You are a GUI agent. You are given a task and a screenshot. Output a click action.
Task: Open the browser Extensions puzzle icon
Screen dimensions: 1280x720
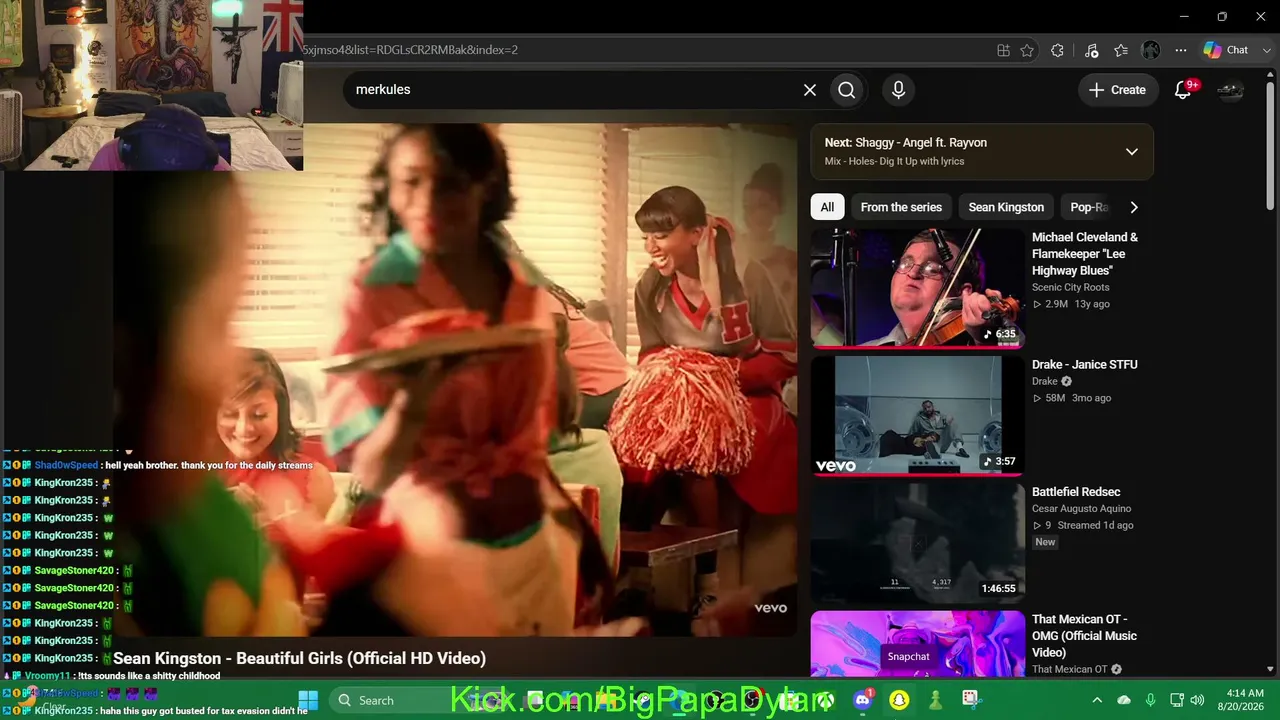(x=1057, y=50)
